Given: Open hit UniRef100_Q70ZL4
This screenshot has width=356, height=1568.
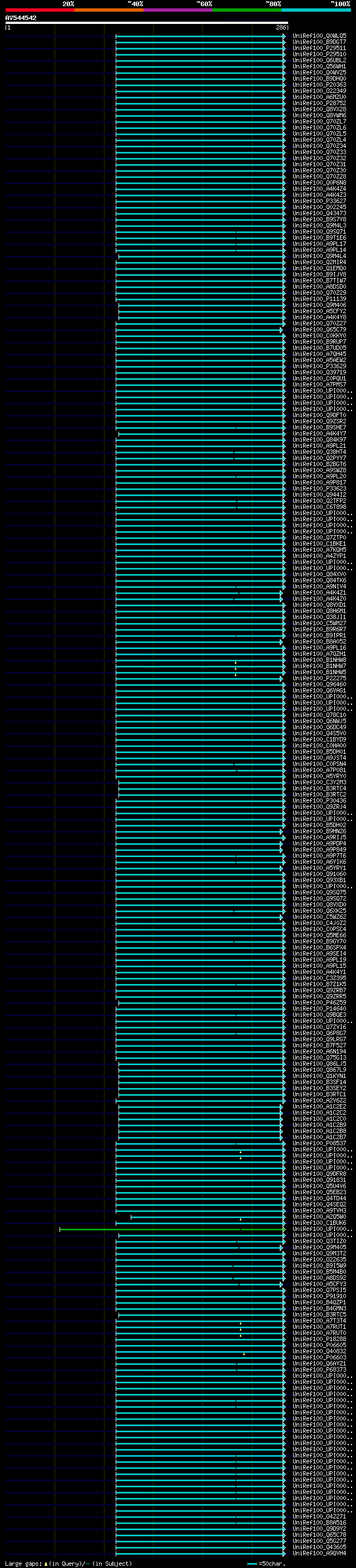Looking at the screenshot, I should tap(319, 140).
